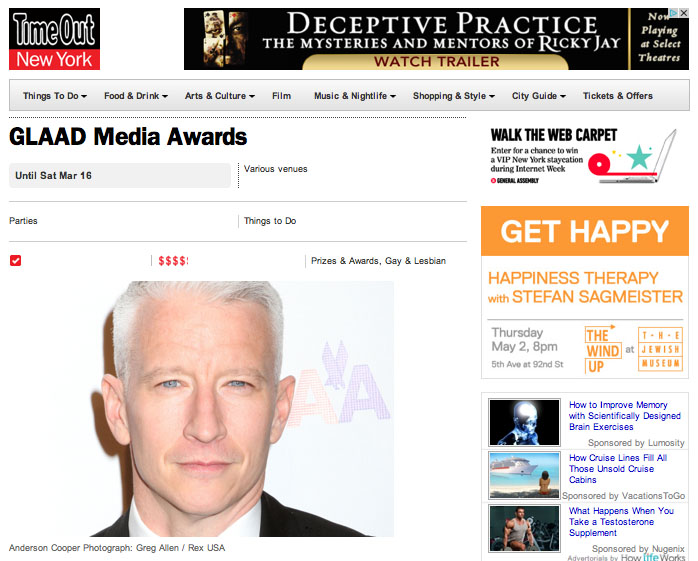Click The Jewish Museum logo
Viewport: 698px width, 561px height.
(x=661, y=350)
